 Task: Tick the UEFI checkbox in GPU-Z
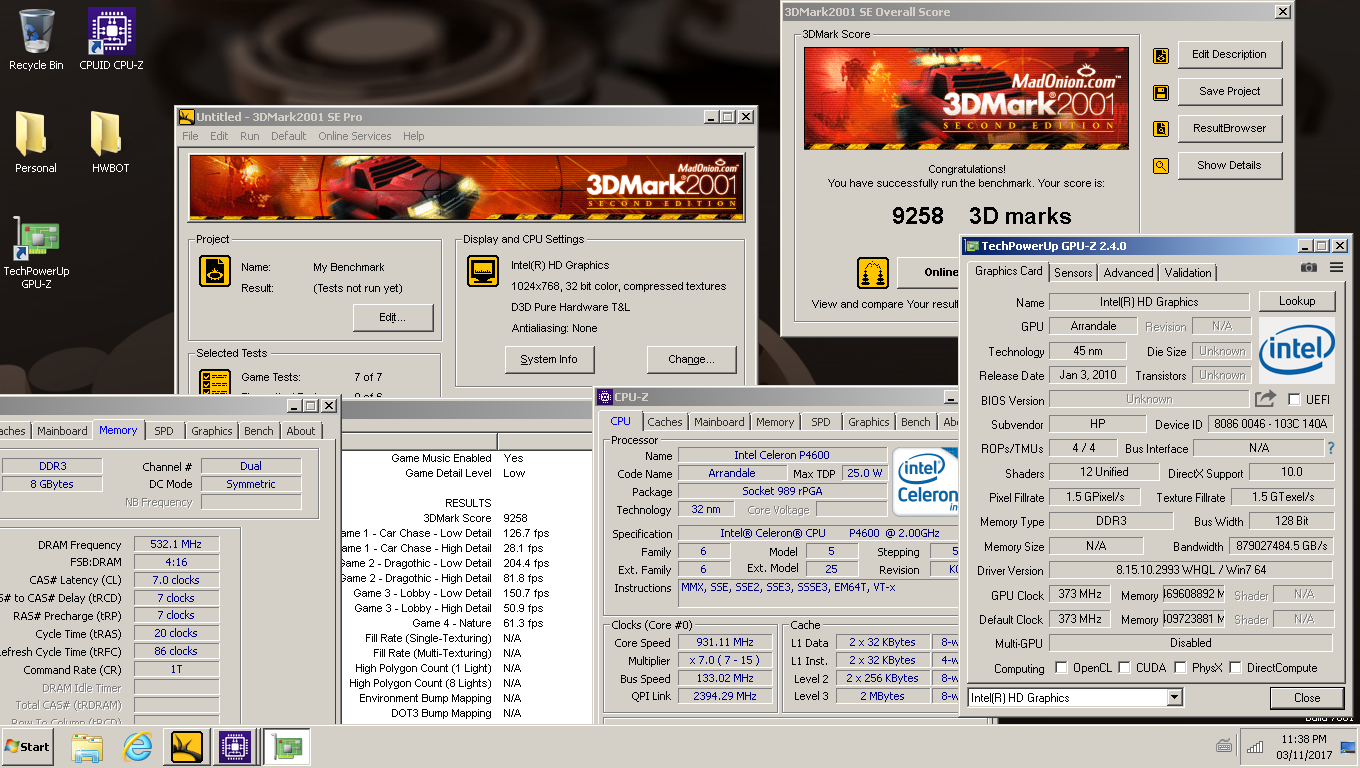1295,400
